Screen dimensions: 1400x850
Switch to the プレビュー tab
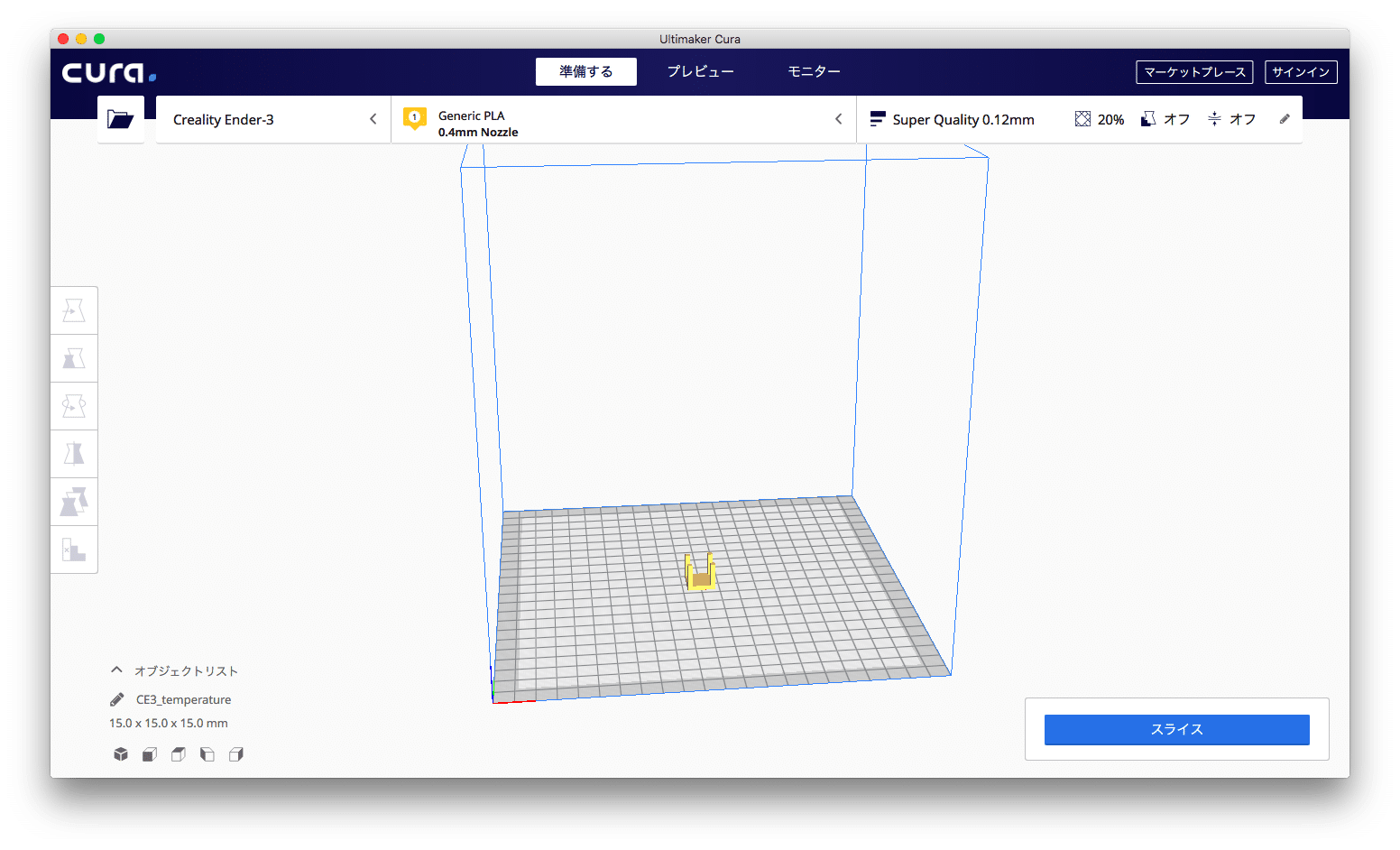point(701,71)
